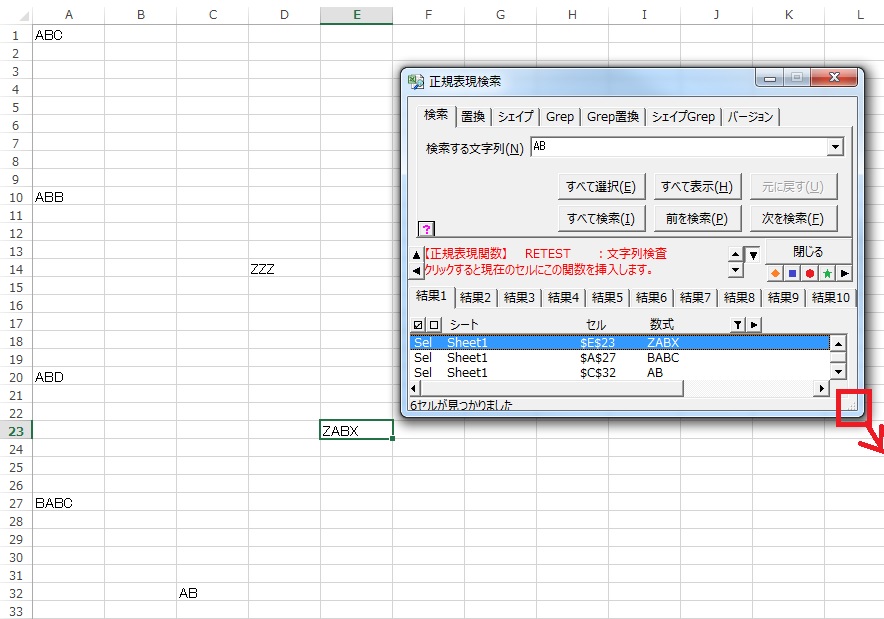Click the filter funnel icon in results header

point(737,324)
